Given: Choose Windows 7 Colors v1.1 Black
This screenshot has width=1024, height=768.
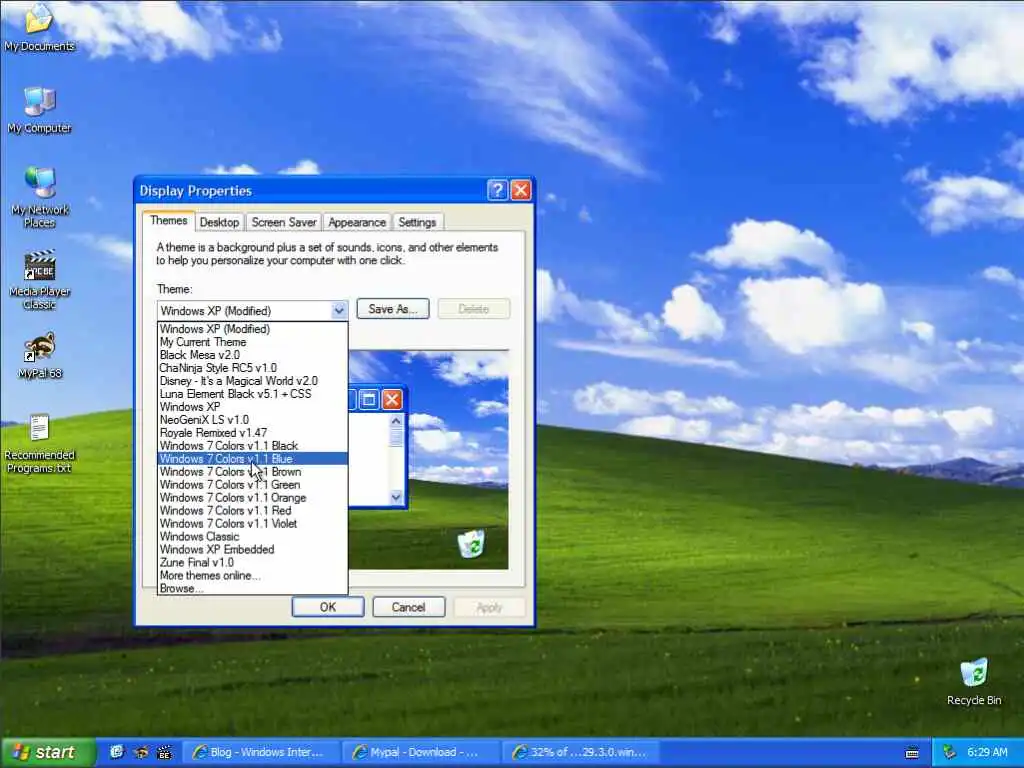Looking at the screenshot, I should click(253, 446).
